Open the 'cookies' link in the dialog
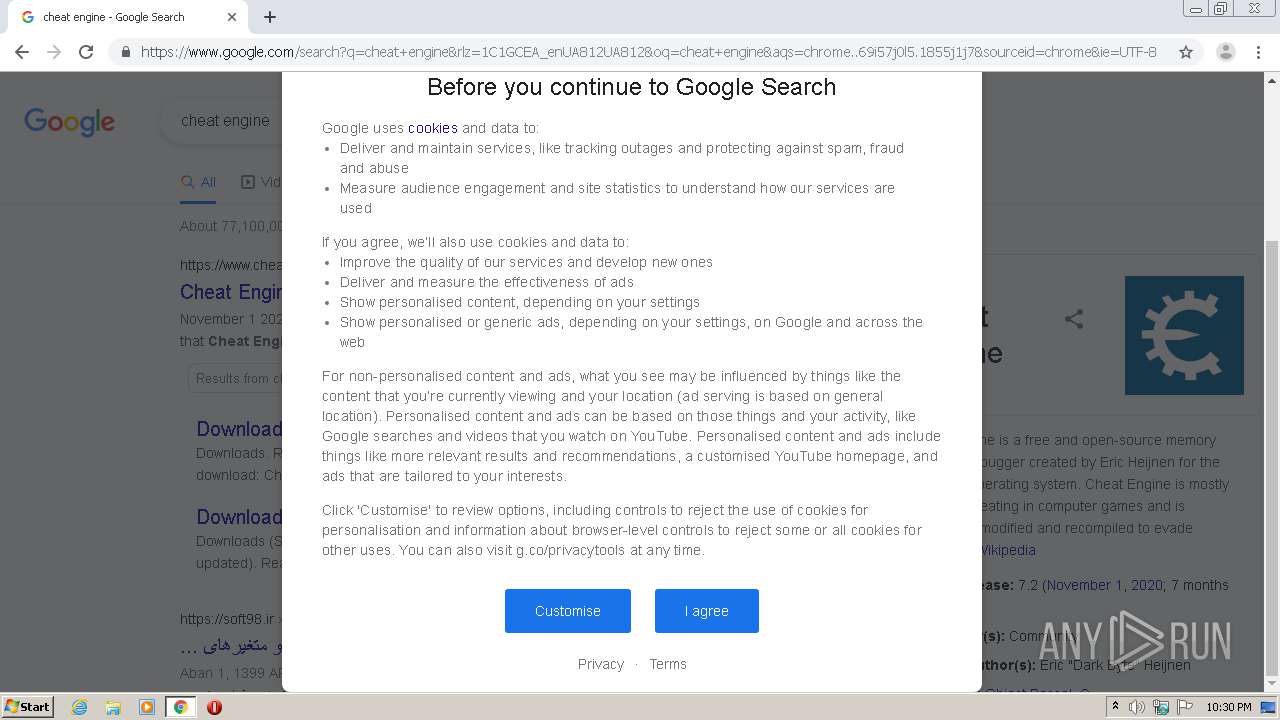This screenshot has height=720, width=1280. pyautogui.click(x=433, y=128)
